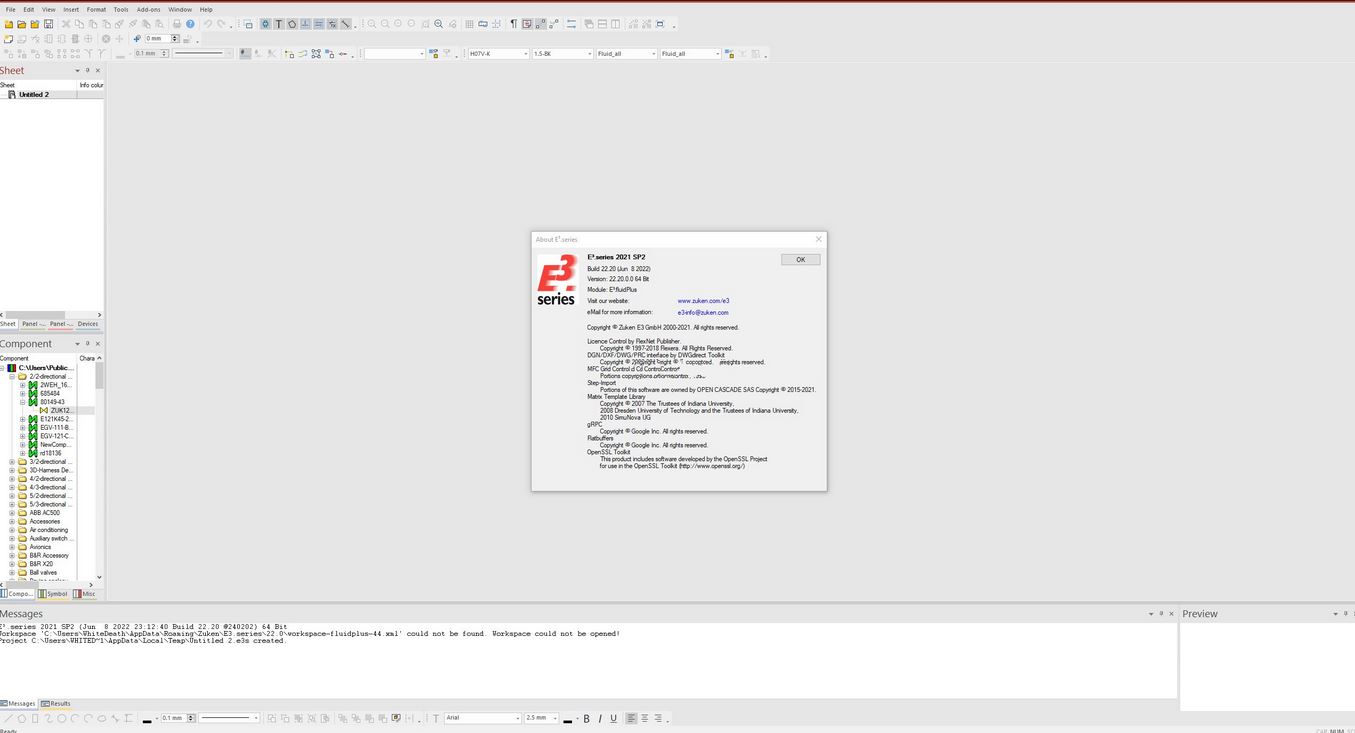Click the Undo arrow icon
This screenshot has height=733, width=1355.
click(207, 24)
